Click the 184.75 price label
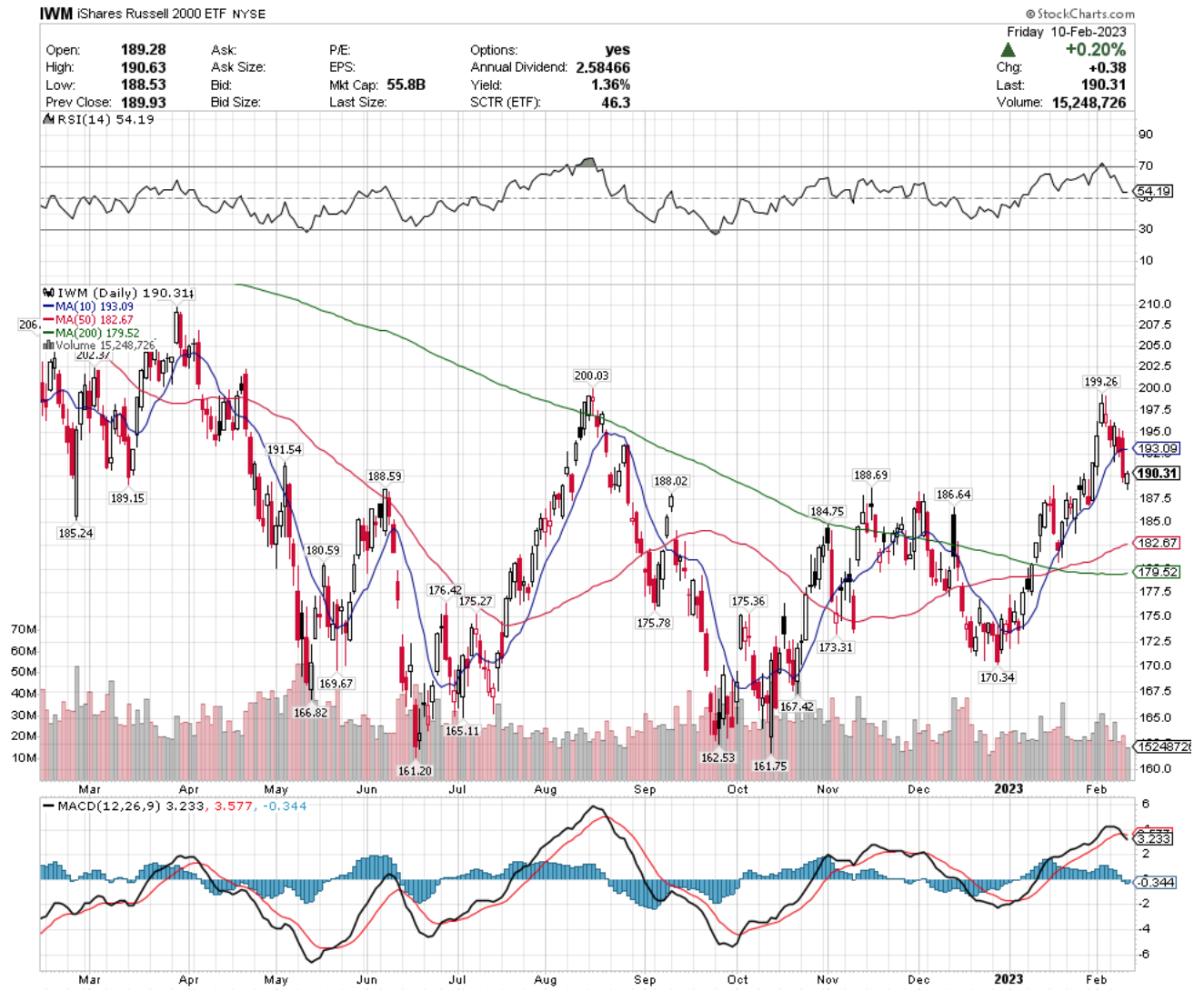The height and width of the screenshot is (991, 1204). 827,512
